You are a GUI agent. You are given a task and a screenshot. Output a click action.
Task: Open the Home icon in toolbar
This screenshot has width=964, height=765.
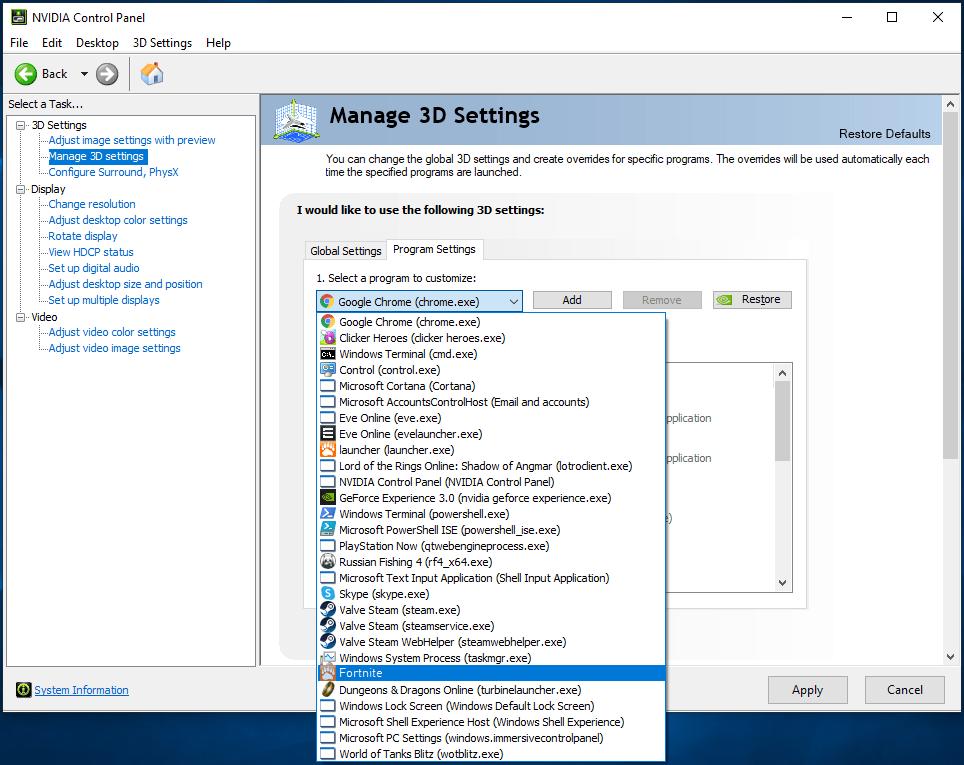(152, 74)
